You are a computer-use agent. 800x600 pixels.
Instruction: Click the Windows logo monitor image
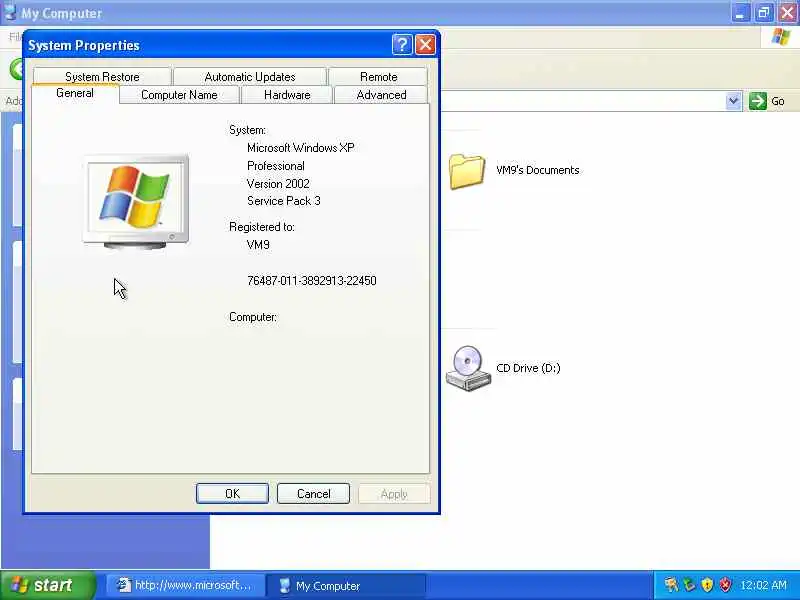[x=136, y=201]
